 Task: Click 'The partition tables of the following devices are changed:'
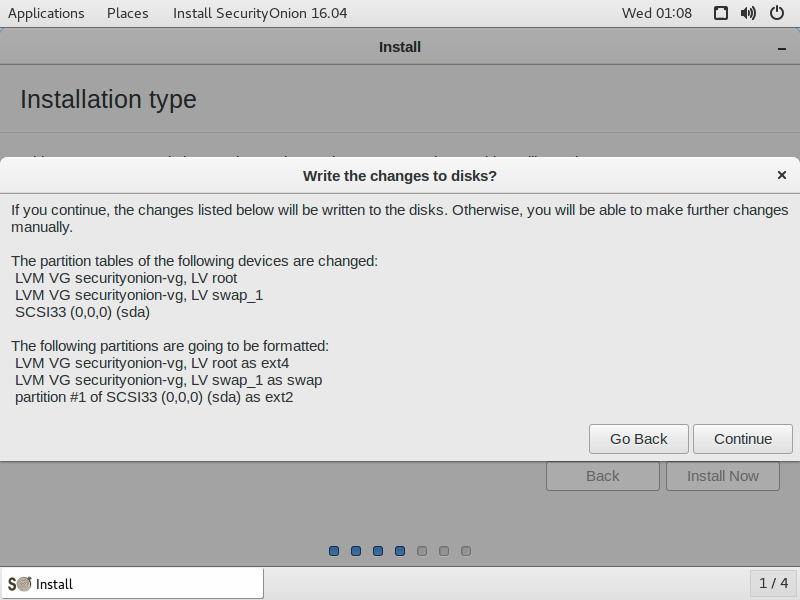(x=194, y=261)
